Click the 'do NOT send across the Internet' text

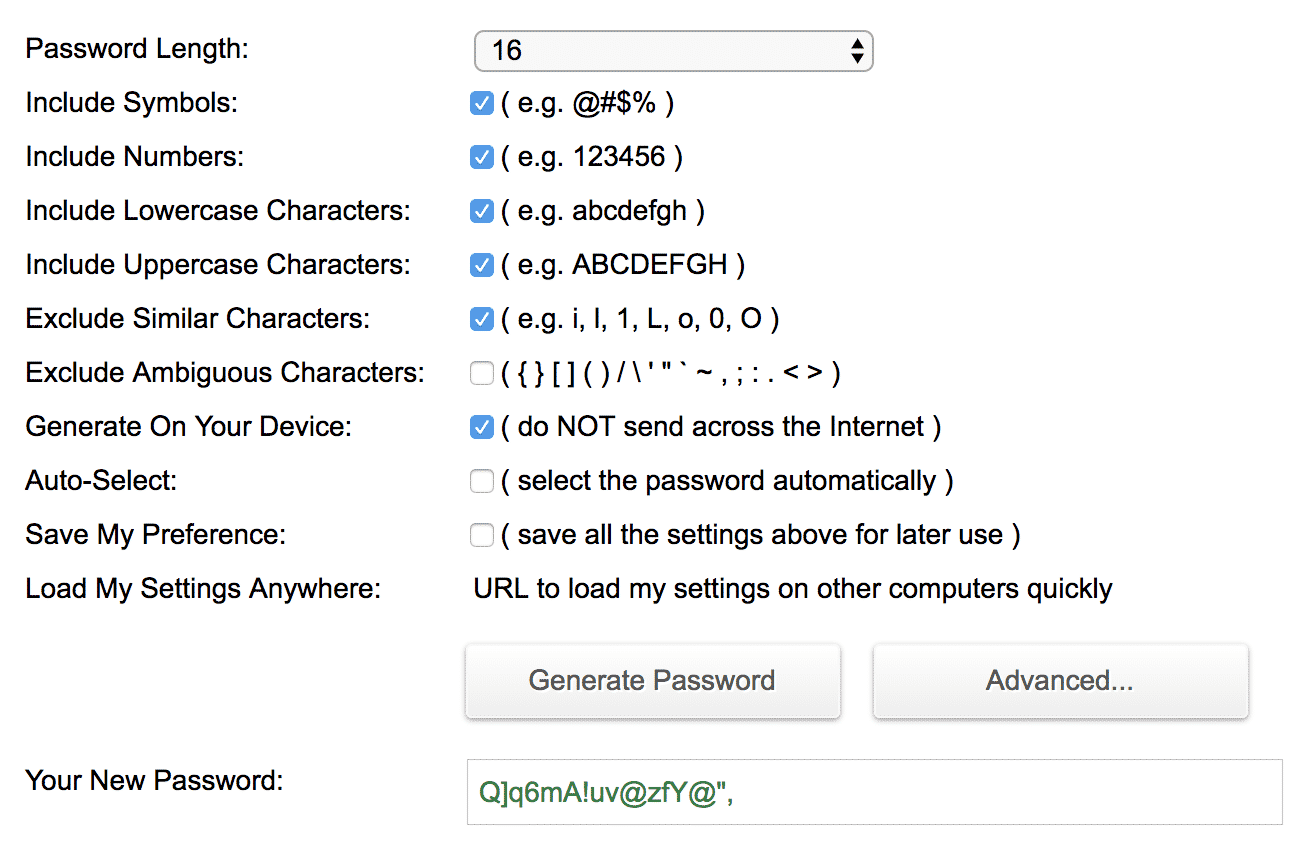(x=721, y=427)
